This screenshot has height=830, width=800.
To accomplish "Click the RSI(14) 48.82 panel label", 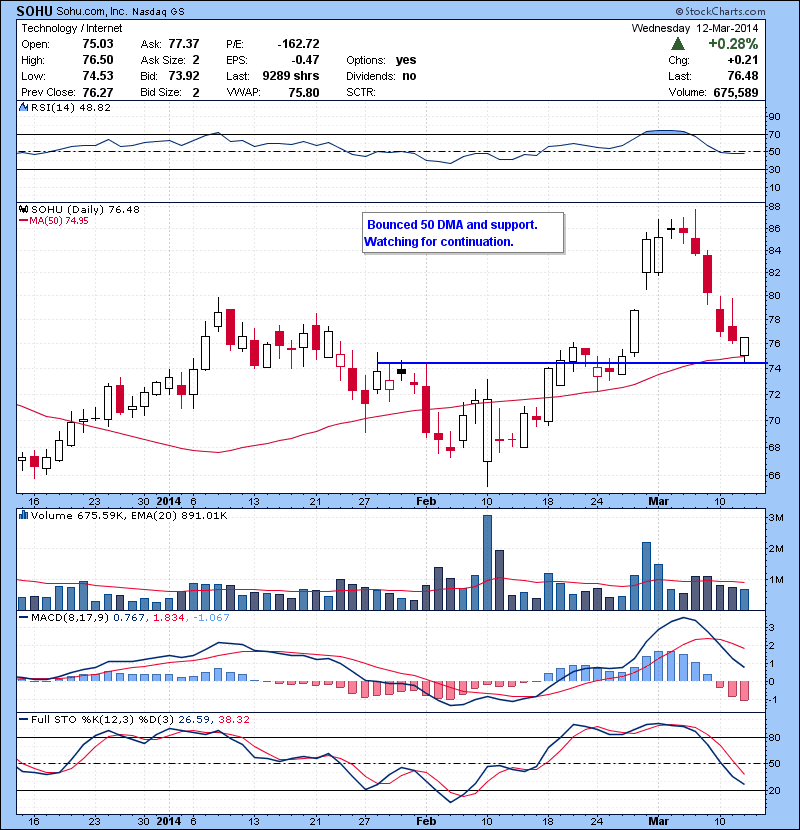I will coord(71,107).
